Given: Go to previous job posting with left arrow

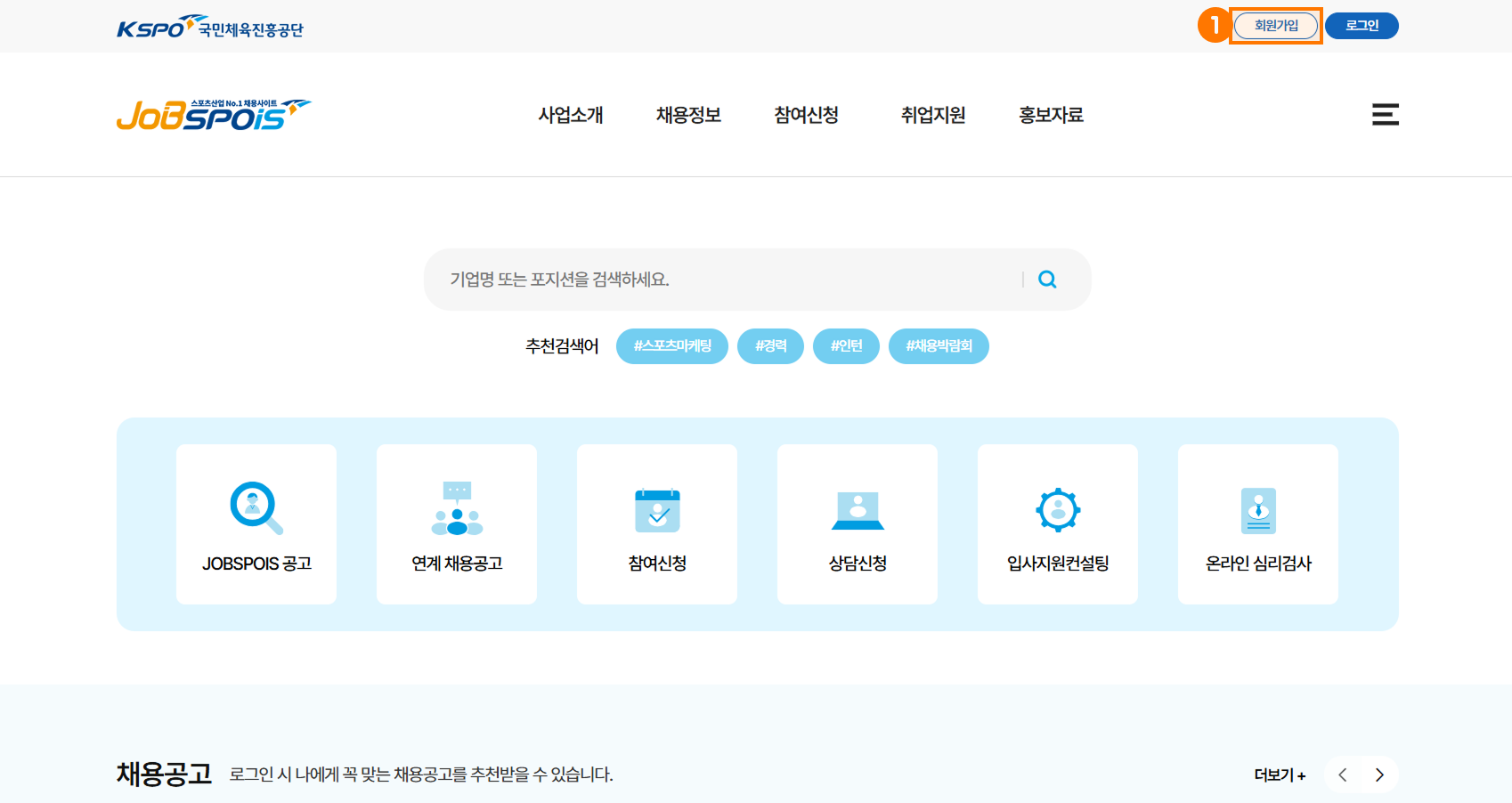Looking at the screenshot, I should pos(1343,775).
